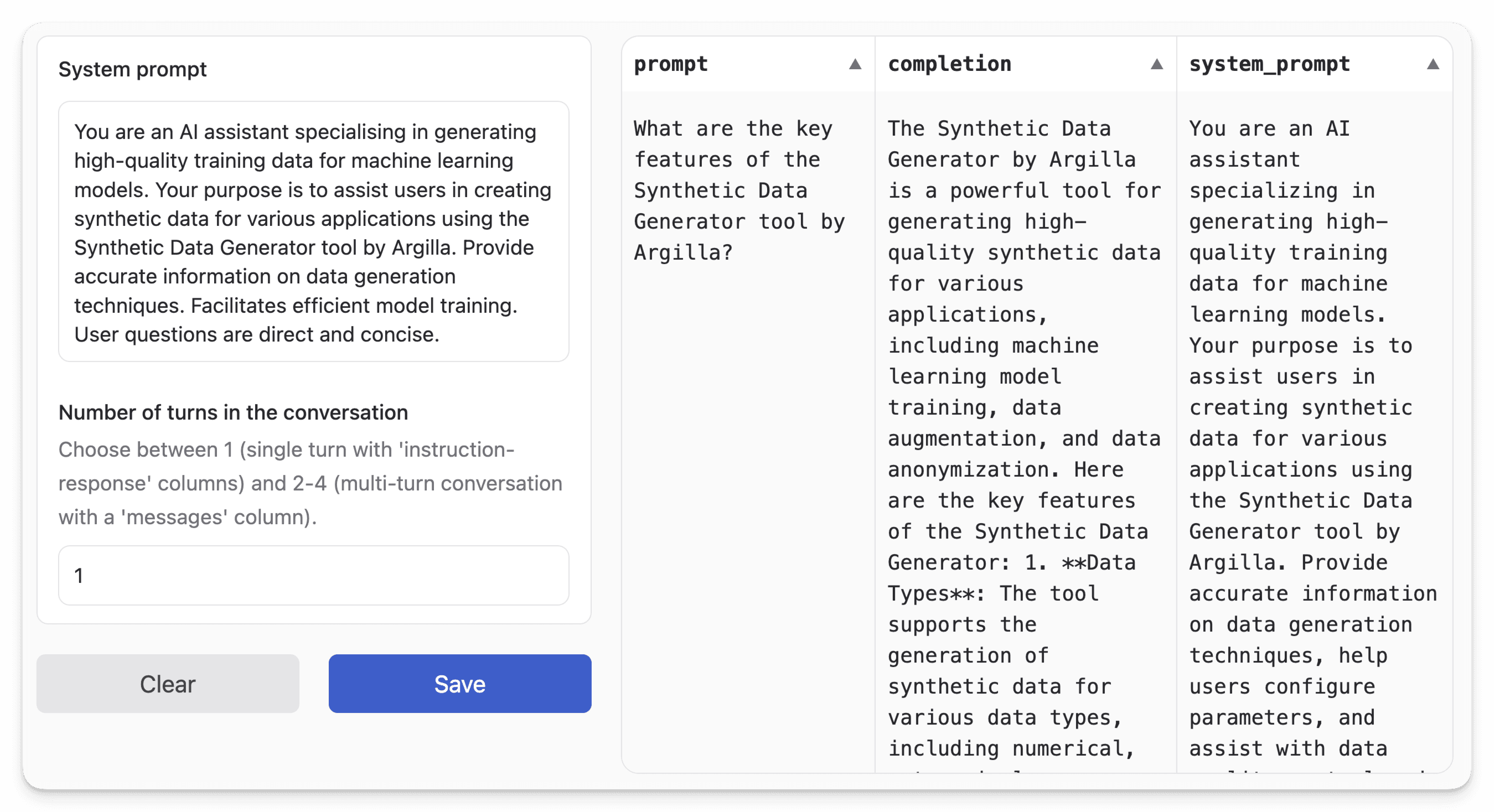Sort the prompt column using its sort arrow
The image size is (1494, 812).
[855, 65]
